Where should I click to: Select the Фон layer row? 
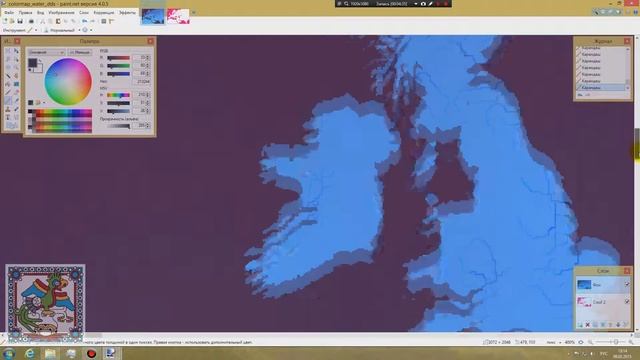[603, 284]
